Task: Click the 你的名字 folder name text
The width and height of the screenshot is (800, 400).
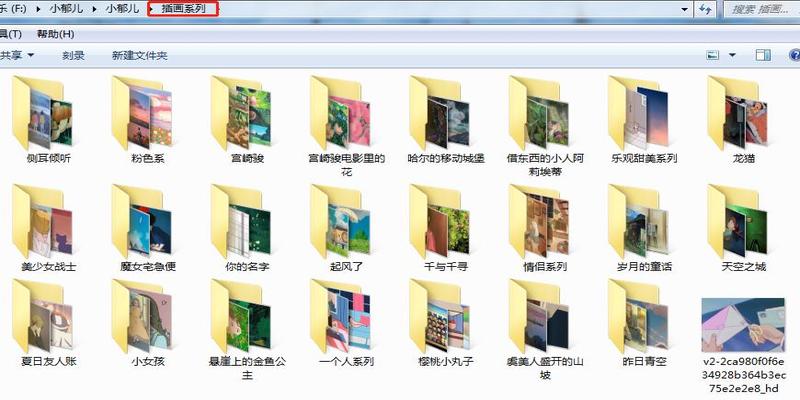Action: (x=247, y=266)
